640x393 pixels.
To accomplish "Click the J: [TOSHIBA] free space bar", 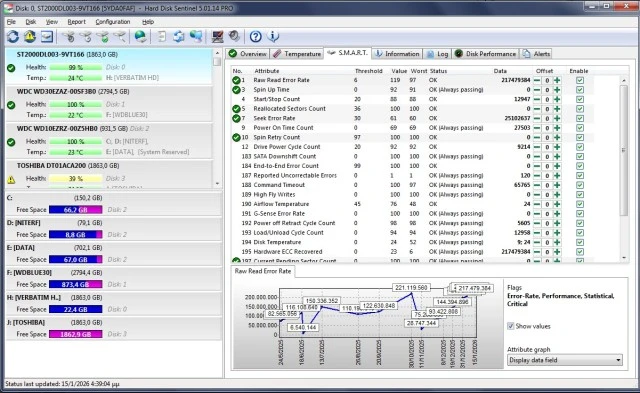I will point(76,334).
